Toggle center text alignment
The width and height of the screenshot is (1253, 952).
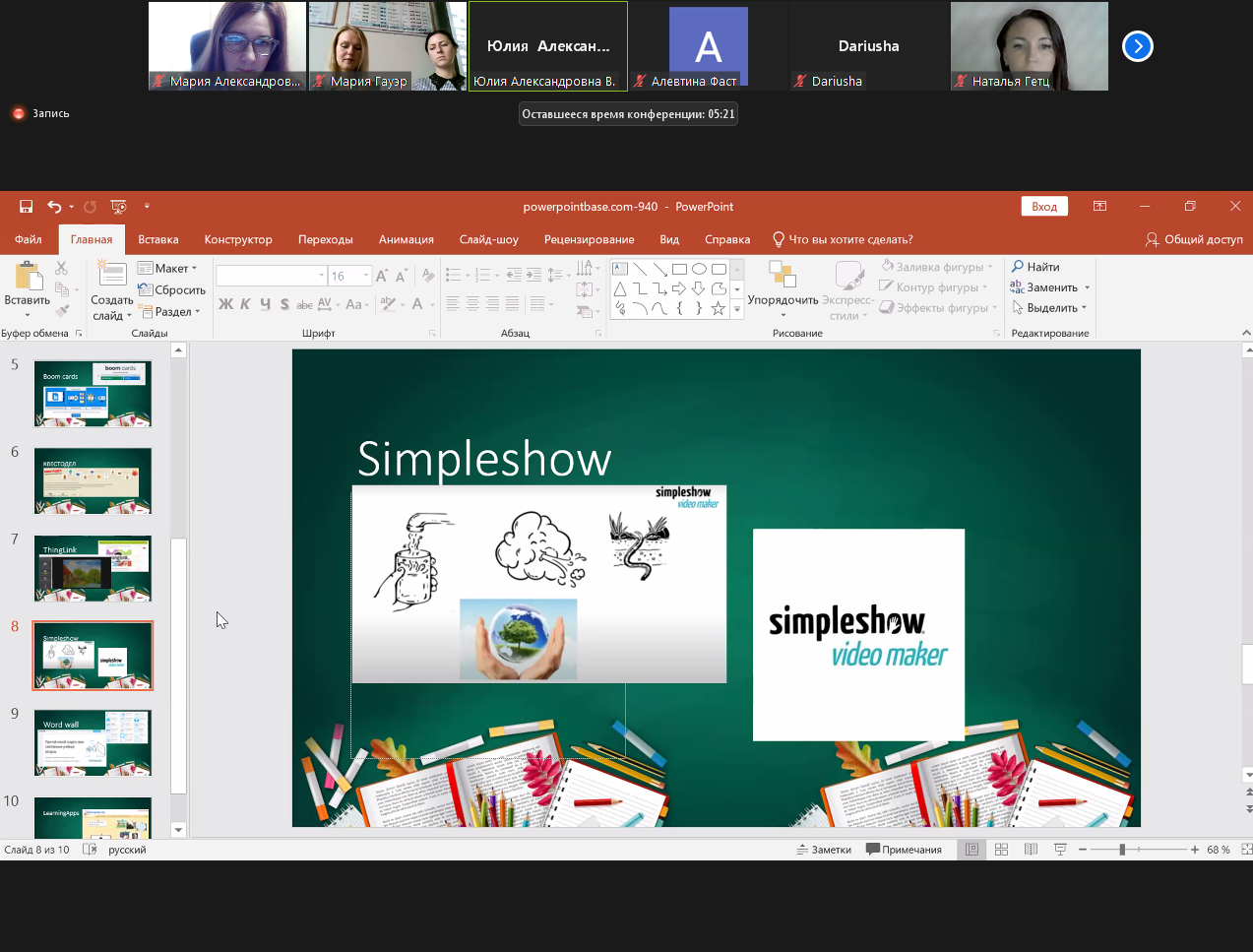tap(472, 304)
